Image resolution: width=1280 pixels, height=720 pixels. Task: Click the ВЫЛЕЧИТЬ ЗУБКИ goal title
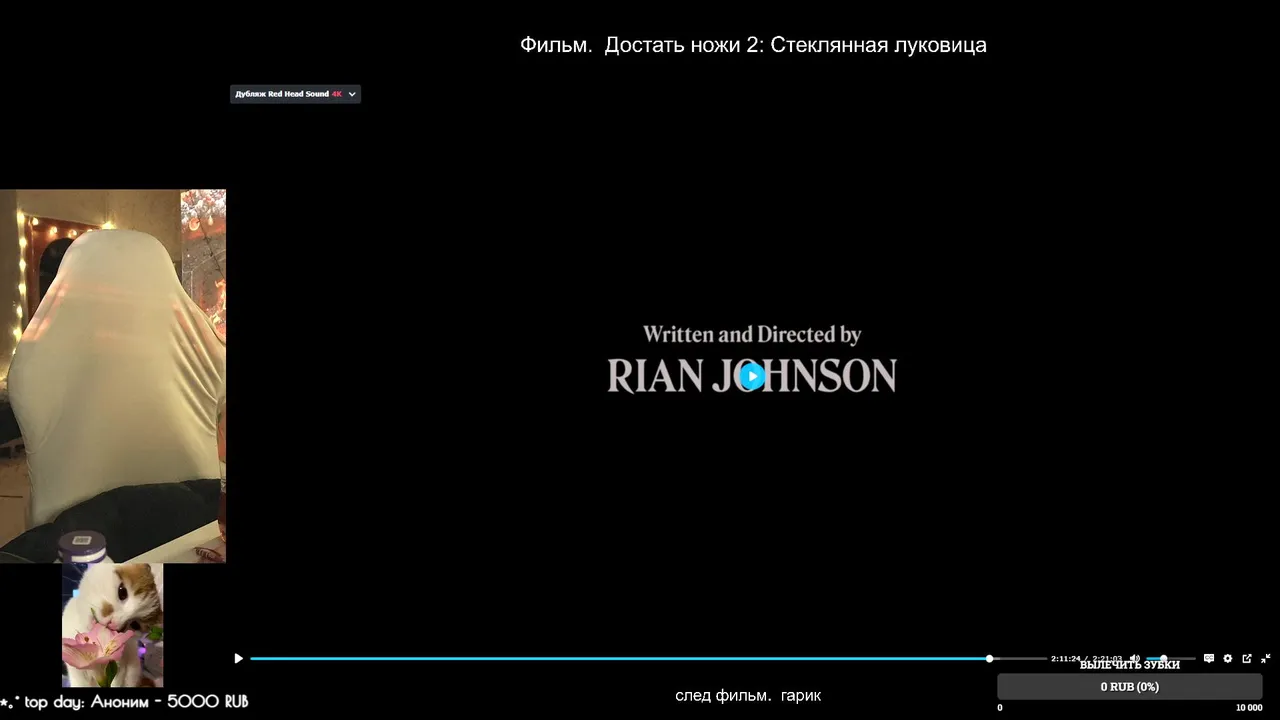point(1129,665)
